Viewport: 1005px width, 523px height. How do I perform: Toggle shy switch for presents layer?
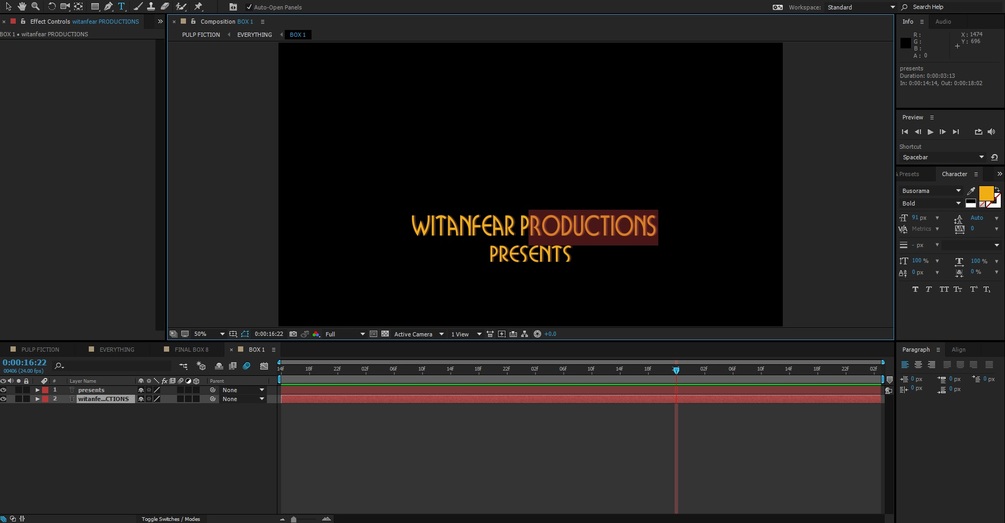coord(141,390)
